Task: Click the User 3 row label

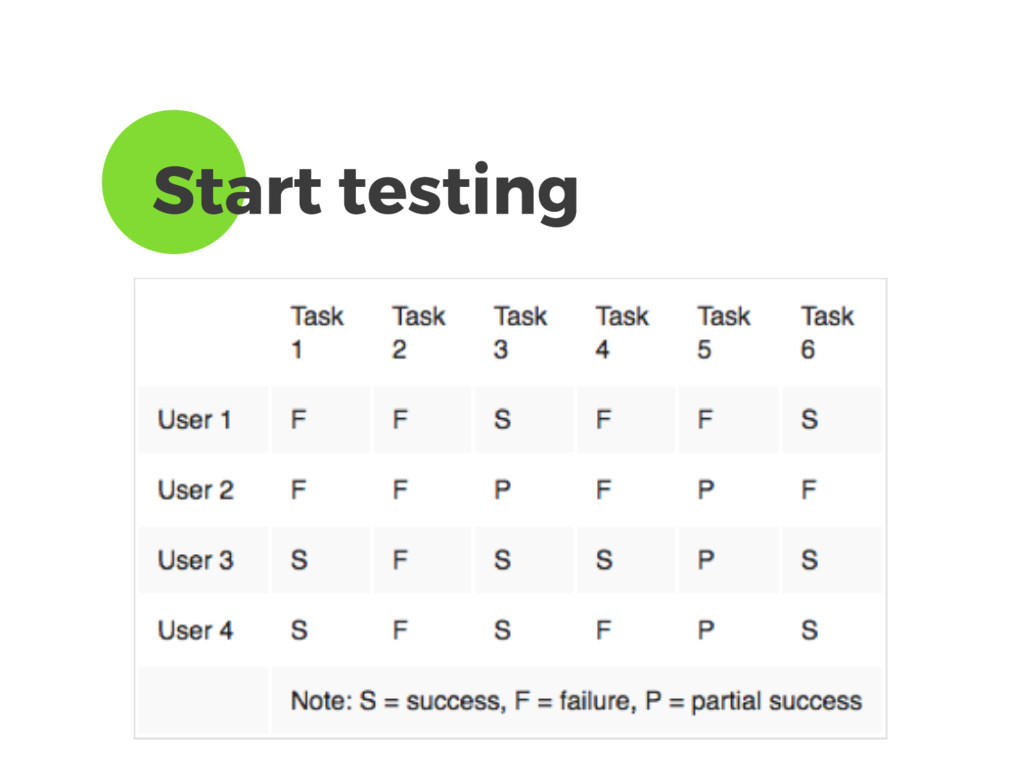Action: 196,560
